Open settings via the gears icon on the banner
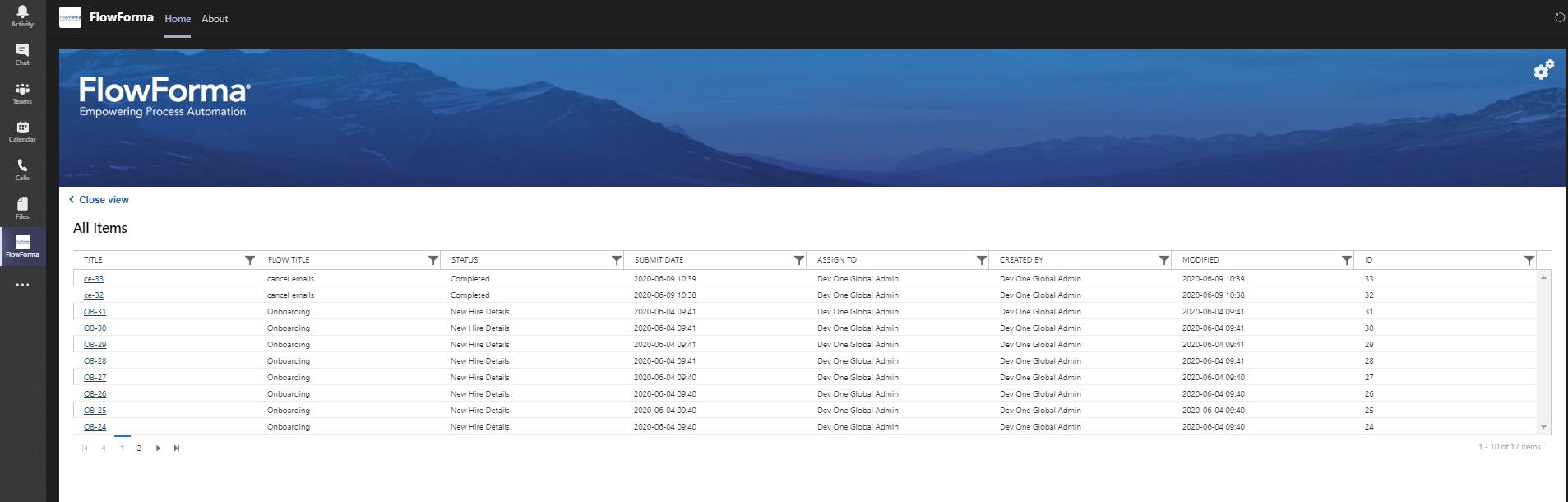Image resolution: width=1568 pixels, height=502 pixels. point(1543,70)
